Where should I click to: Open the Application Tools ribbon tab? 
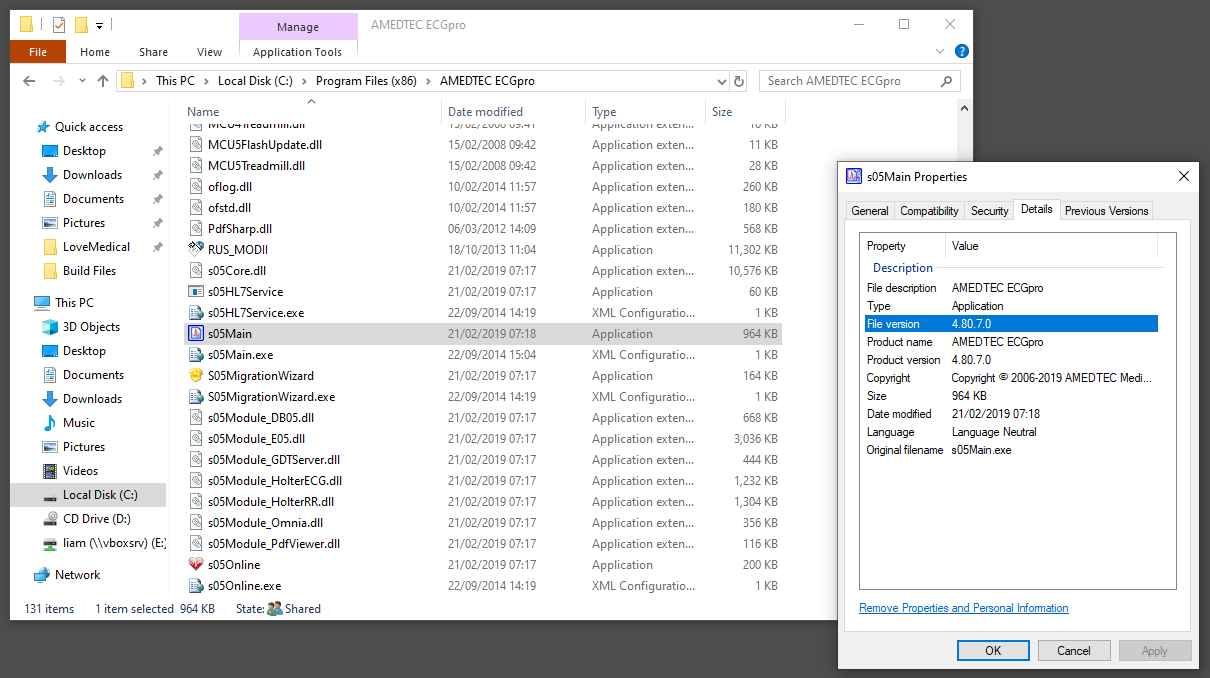point(298,52)
